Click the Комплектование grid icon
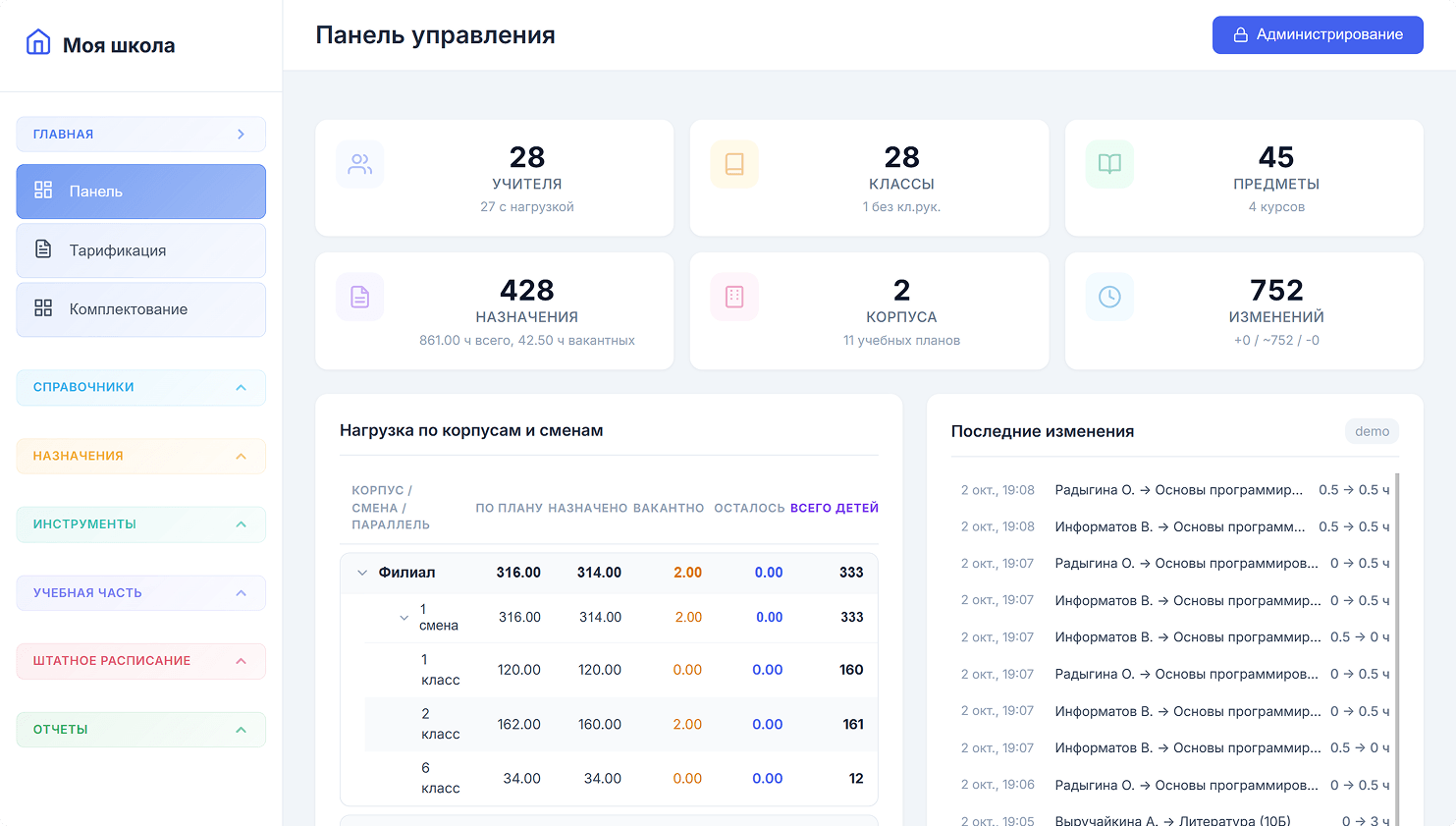Viewport: 1456px width, 826px height. click(43, 308)
